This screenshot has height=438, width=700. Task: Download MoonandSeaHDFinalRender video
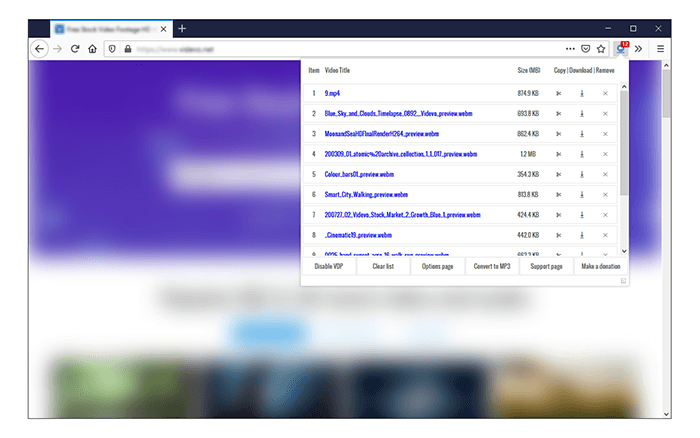pos(582,134)
